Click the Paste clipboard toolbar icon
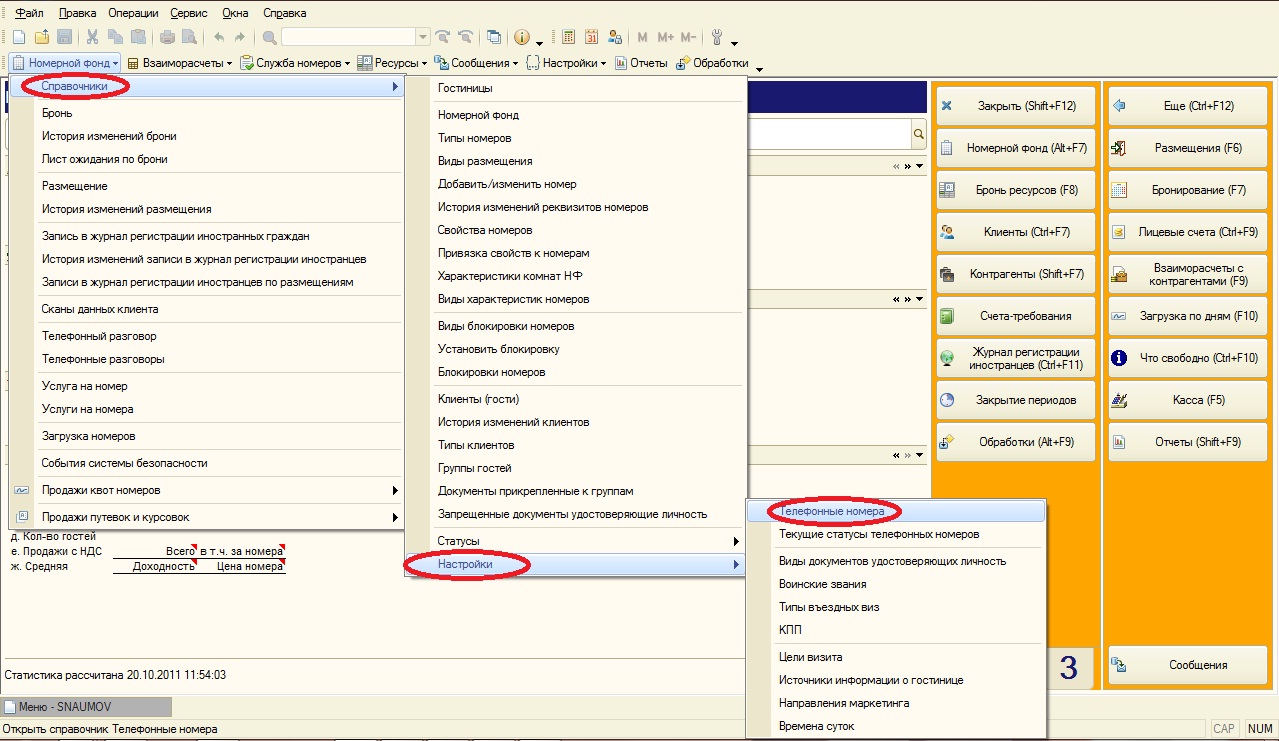1279x741 pixels. pyautogui.click(x=139, y=38)
